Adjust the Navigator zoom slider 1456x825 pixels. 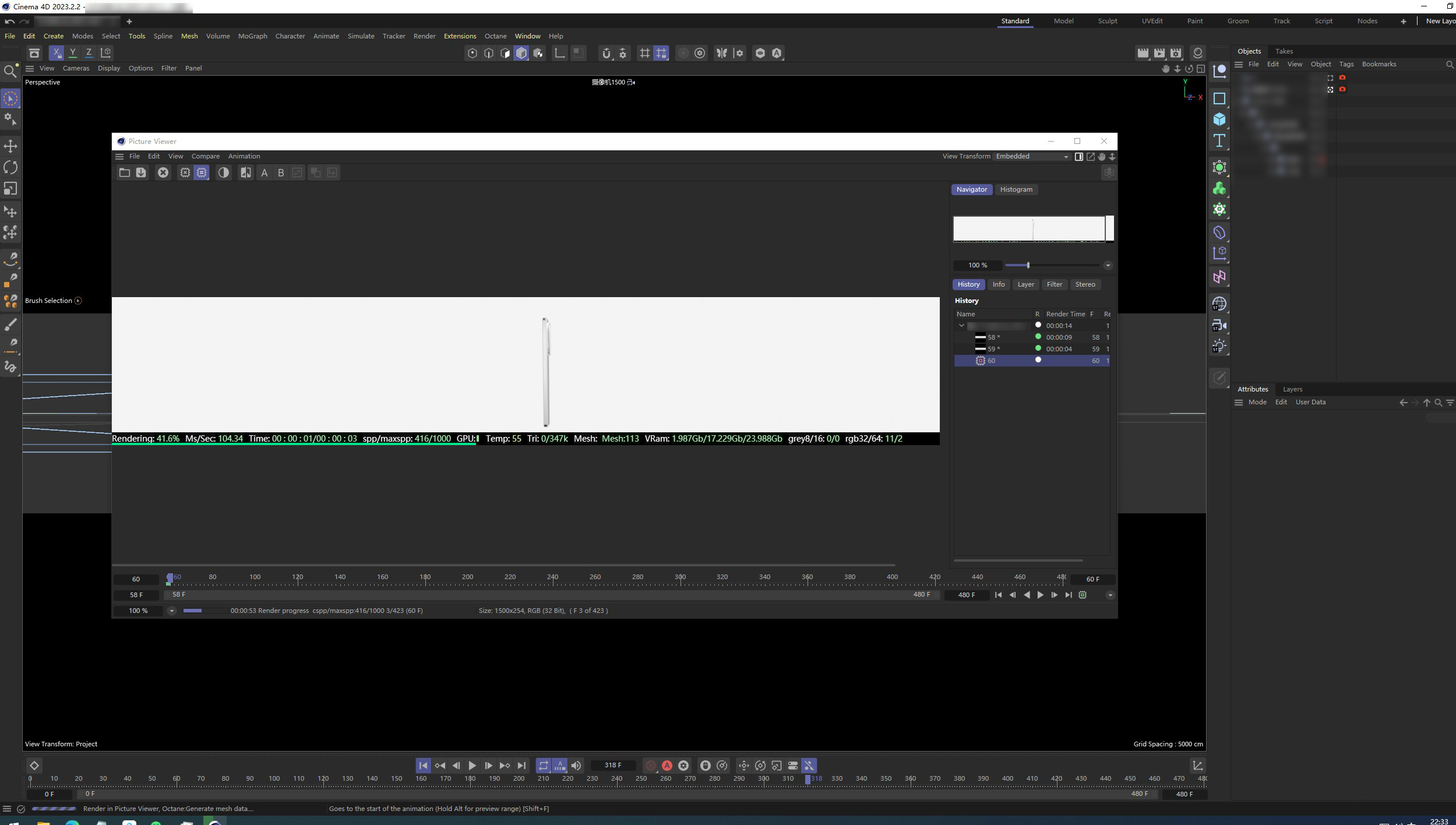point(1028,266)
